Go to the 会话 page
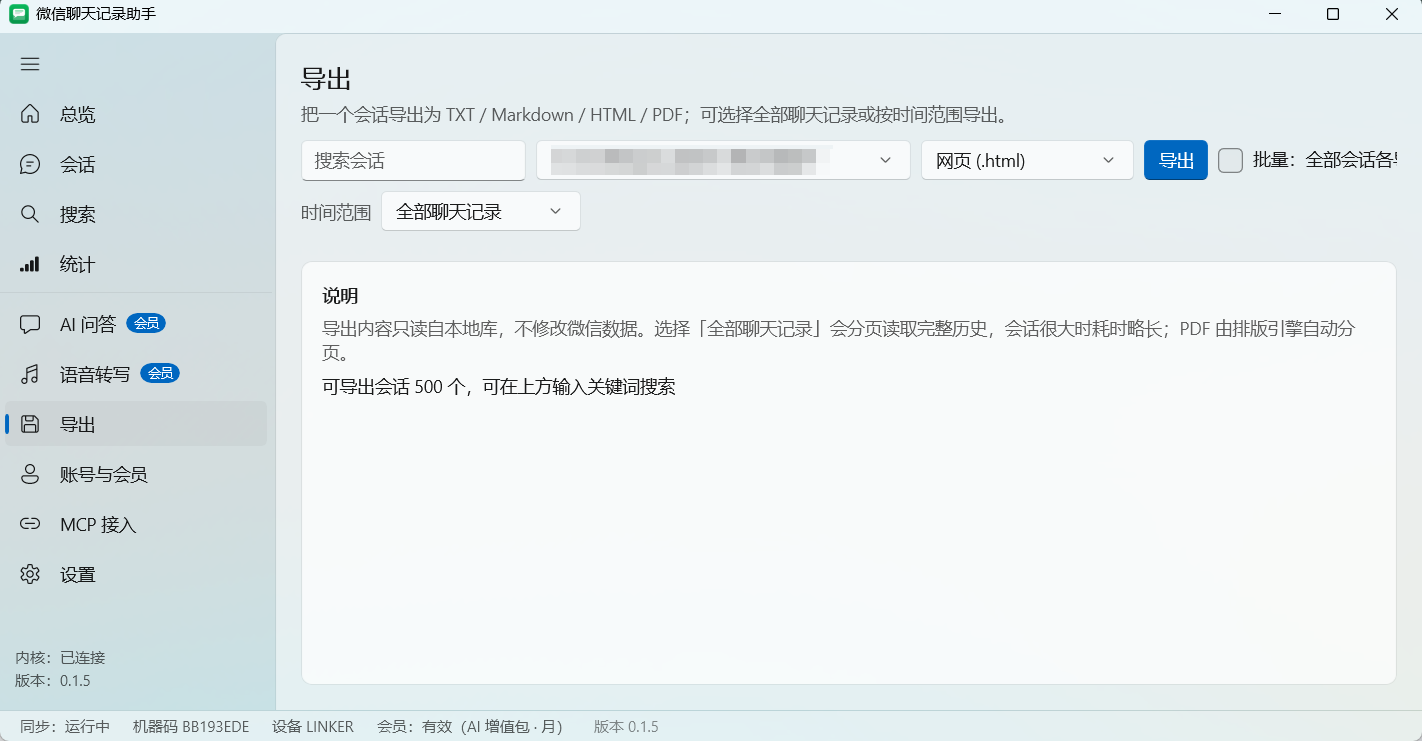Viewport: 1422px width, 741px height. (136, 164)
